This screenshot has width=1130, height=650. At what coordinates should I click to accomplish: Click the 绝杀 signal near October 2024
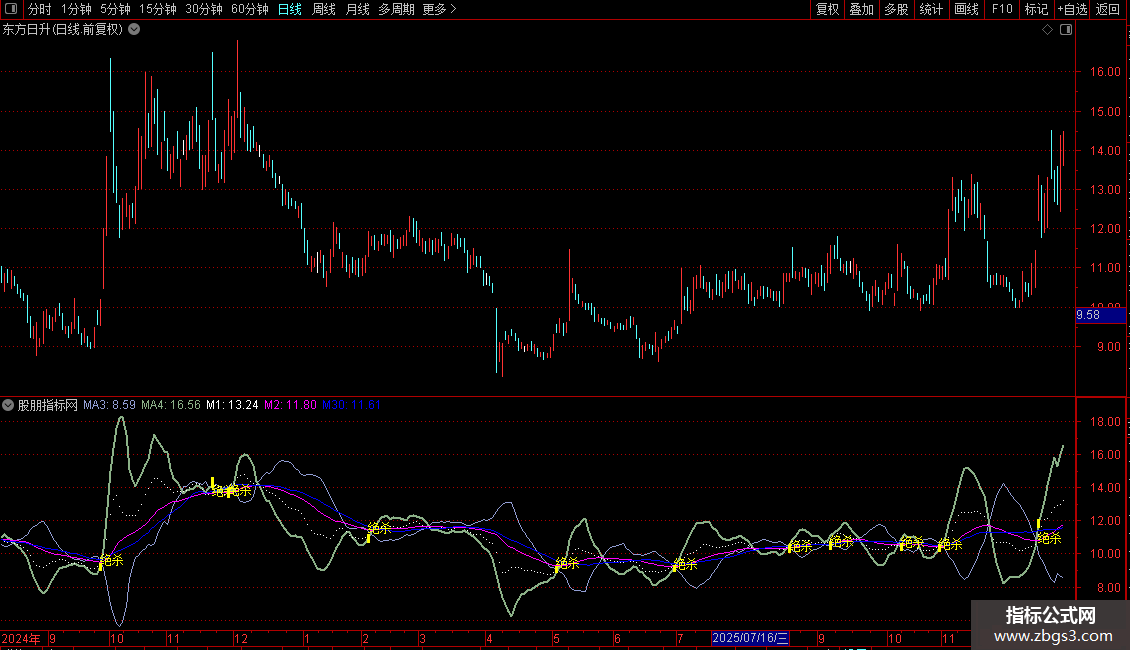(112, 560)
